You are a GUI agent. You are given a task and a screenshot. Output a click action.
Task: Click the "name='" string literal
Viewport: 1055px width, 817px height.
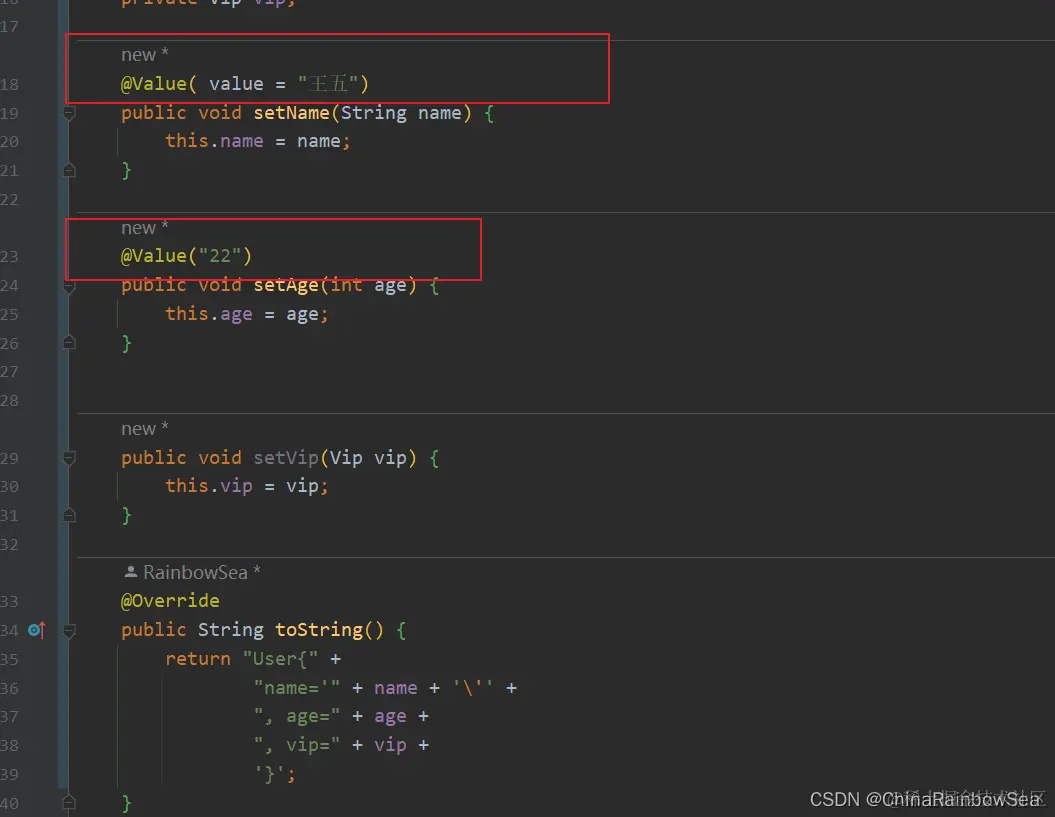(297, 688)
